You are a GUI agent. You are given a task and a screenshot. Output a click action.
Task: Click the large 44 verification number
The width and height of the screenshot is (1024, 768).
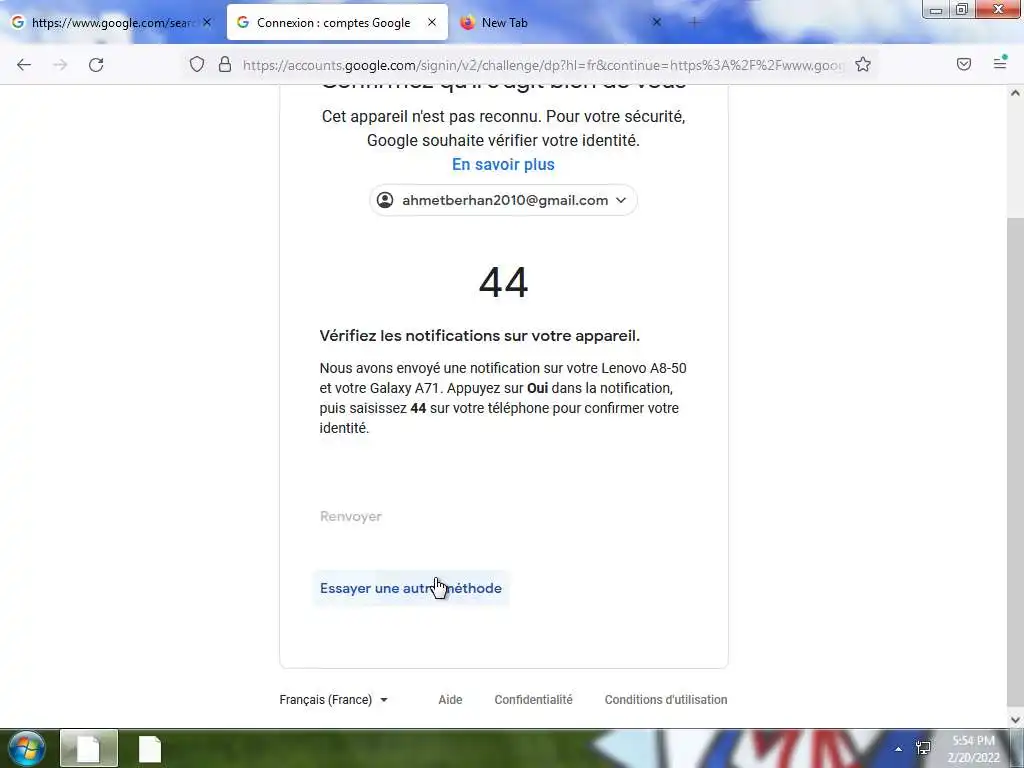click(x=503, y=282)
